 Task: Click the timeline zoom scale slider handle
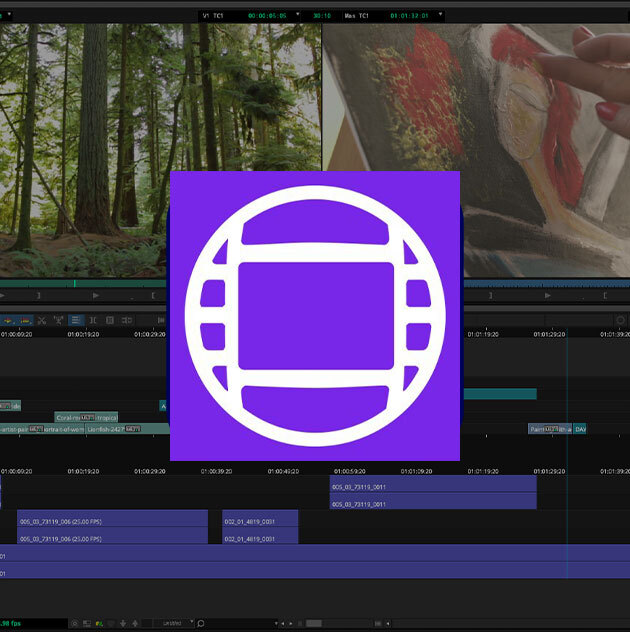[x=314, y=624]
